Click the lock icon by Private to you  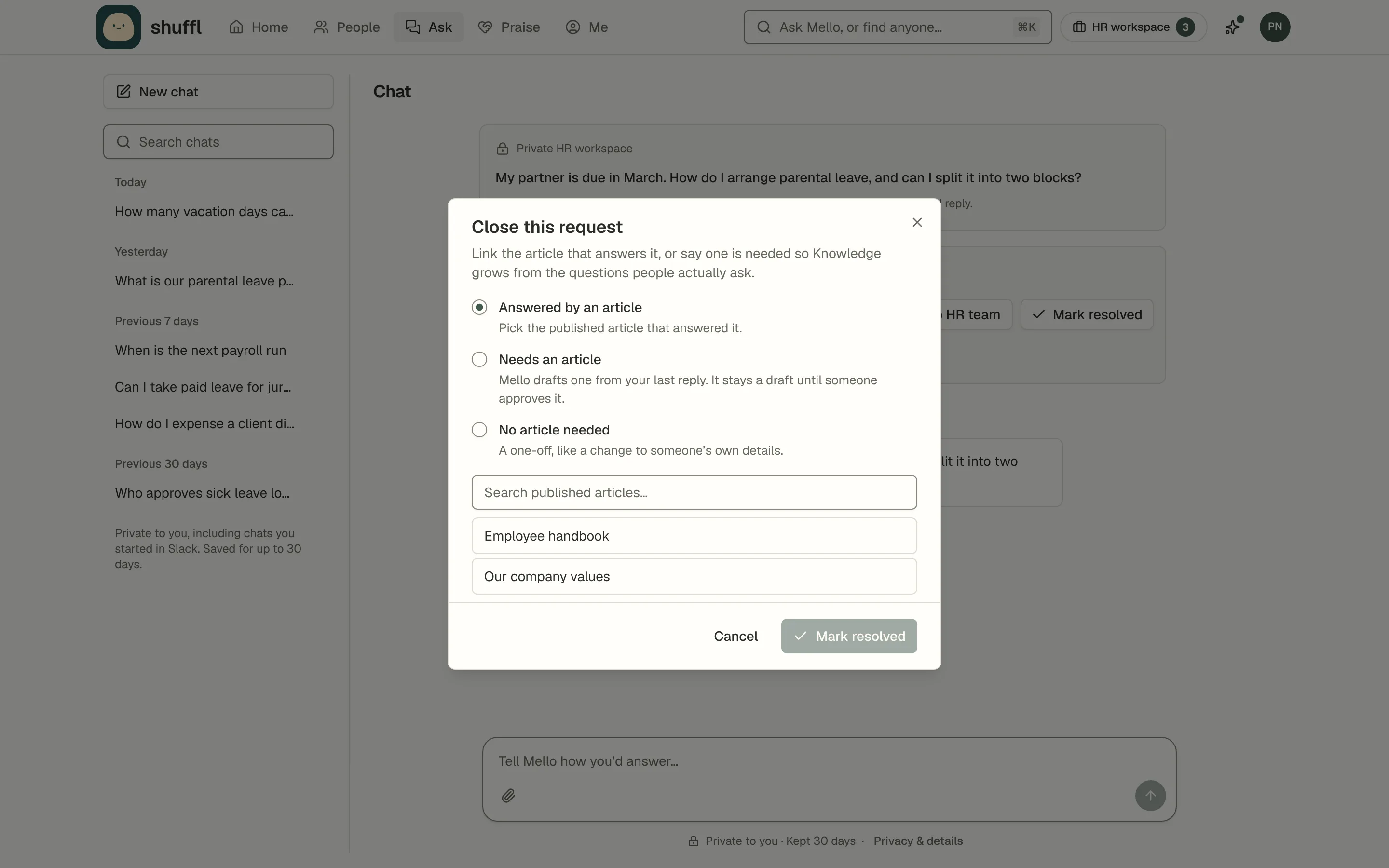[x=694, y=841]
